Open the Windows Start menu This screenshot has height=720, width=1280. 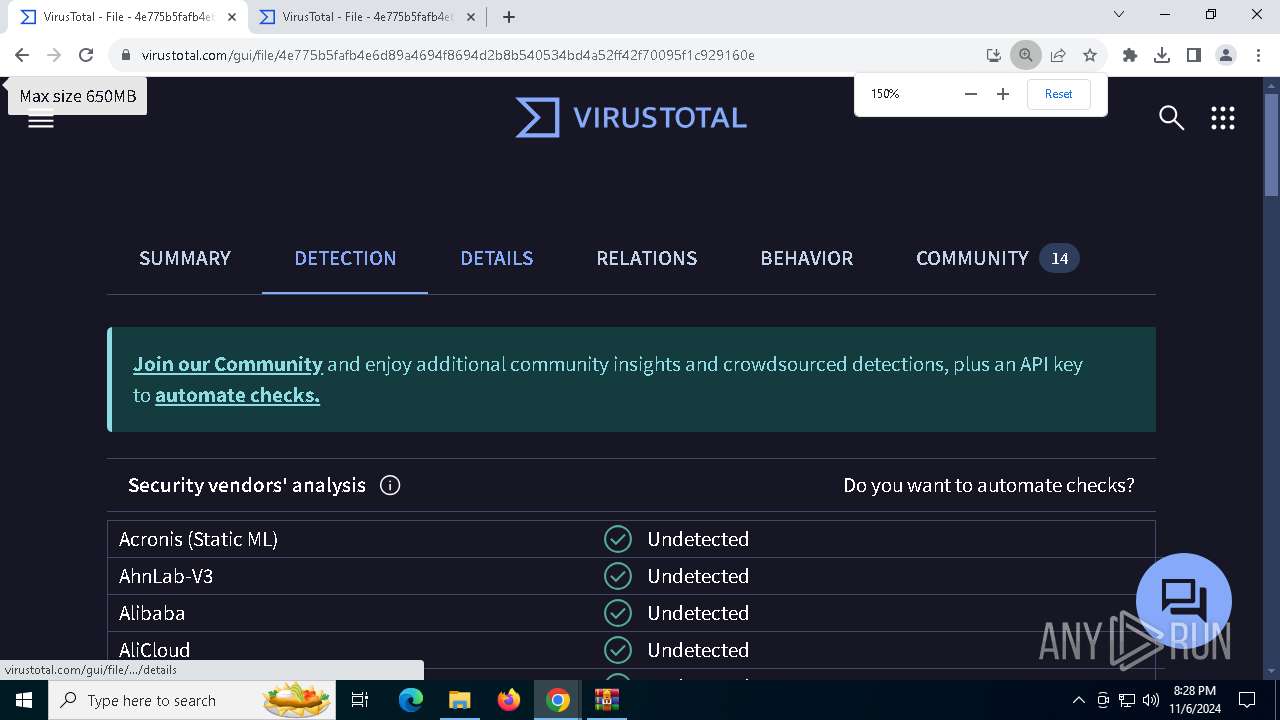(x=23, y=700)
